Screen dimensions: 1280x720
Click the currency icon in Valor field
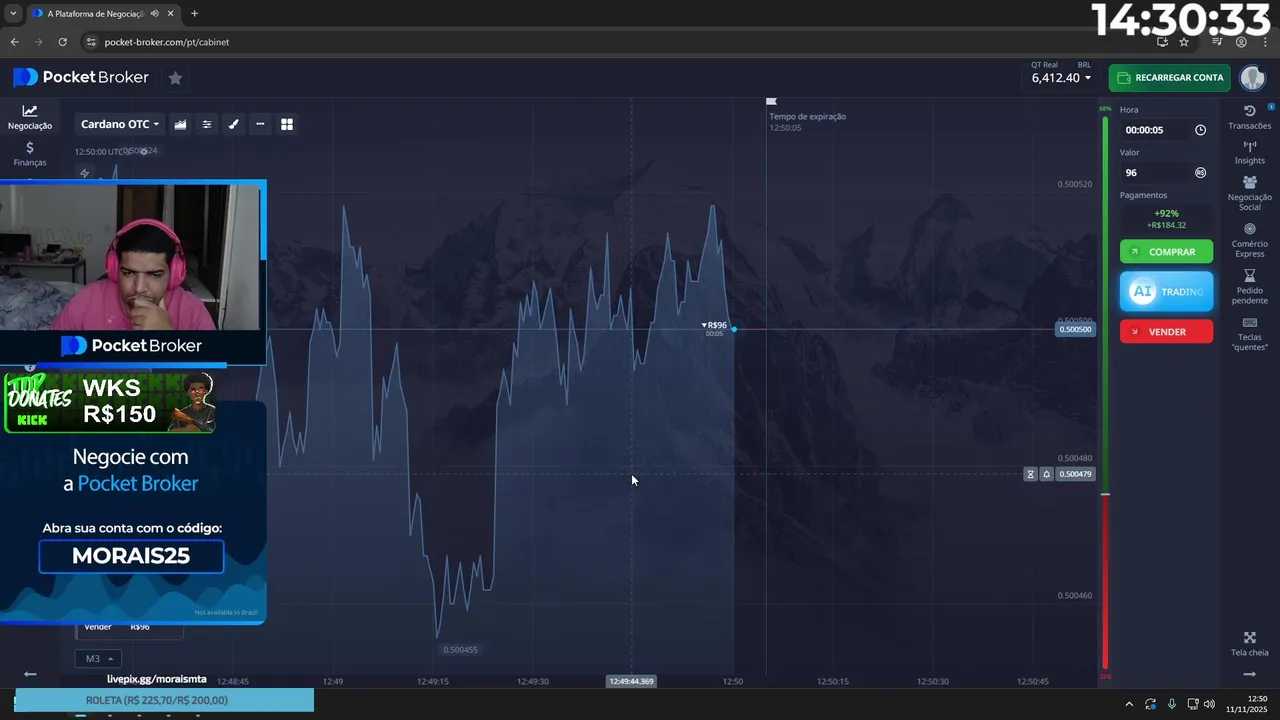click(1200, 173)
